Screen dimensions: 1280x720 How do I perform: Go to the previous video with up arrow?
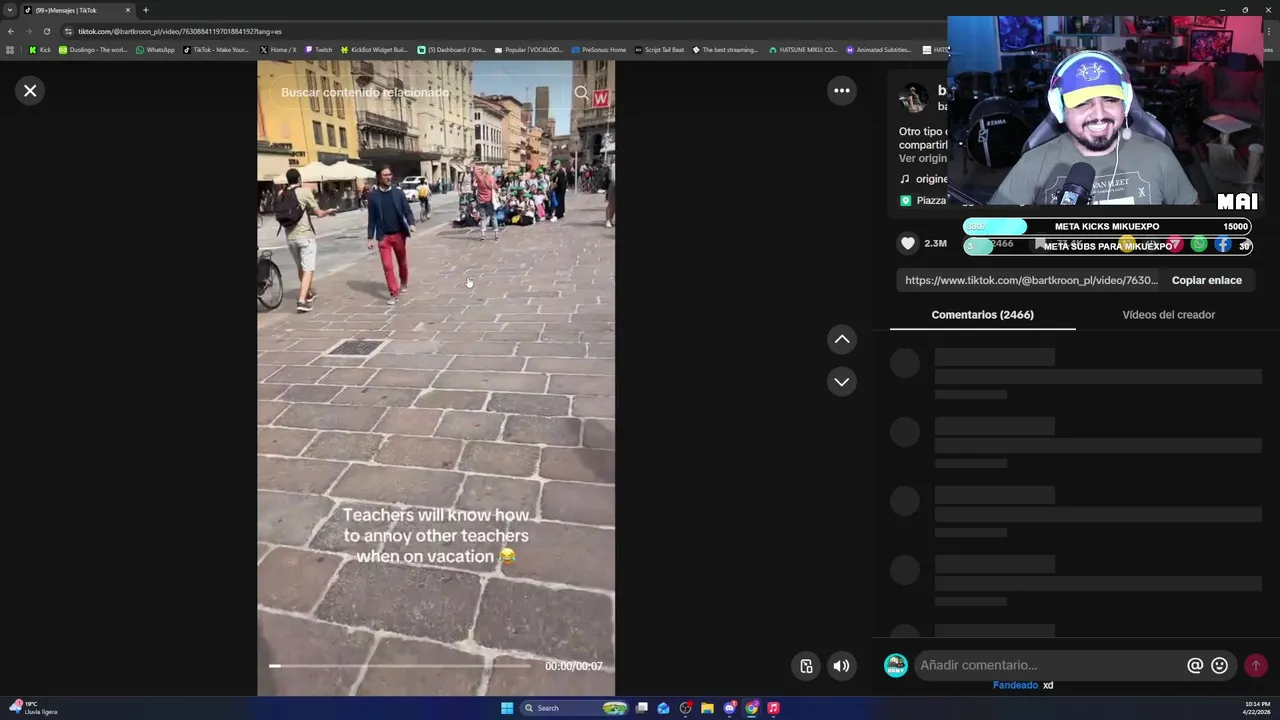(x=842, y=340)
